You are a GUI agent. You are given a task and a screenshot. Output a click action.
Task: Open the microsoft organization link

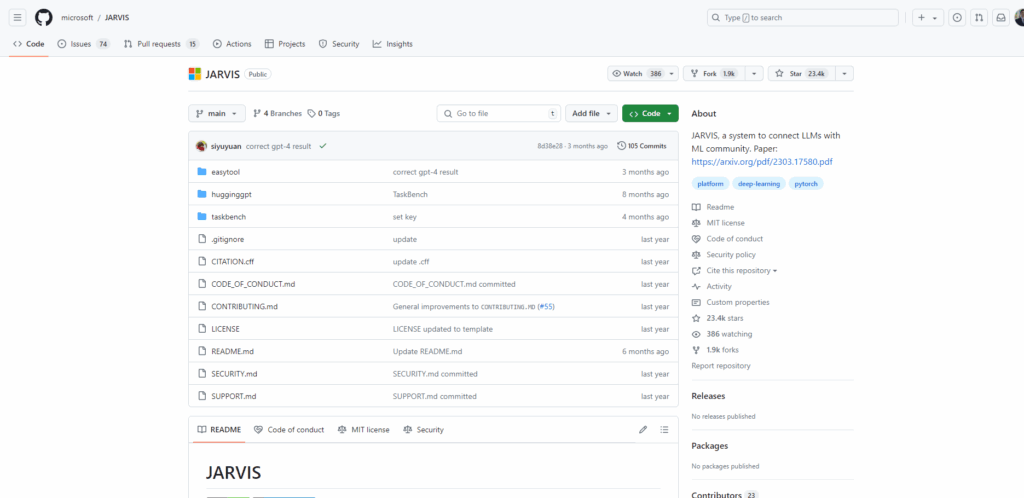[77, 18]
